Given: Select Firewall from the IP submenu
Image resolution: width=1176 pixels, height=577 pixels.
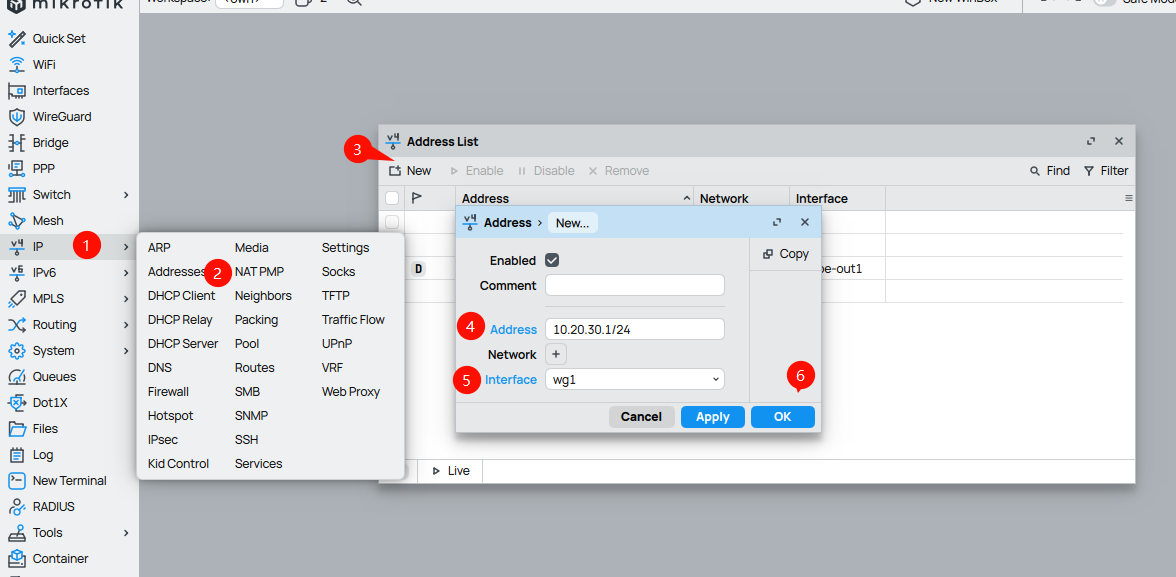Looking at the screenshot, I should click(x=168, y=392).
